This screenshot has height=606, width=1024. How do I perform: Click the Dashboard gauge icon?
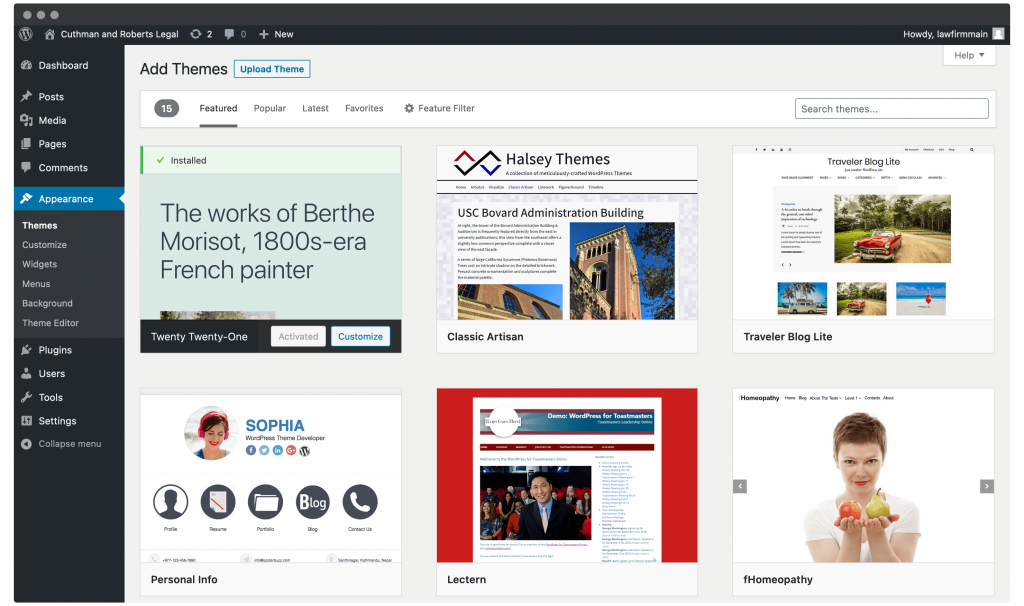click(x=26, y=65)
